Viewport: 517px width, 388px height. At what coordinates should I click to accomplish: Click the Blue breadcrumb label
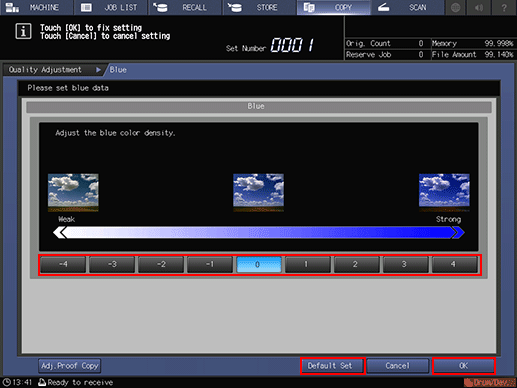pyautogui.click(x=118, y=70)
